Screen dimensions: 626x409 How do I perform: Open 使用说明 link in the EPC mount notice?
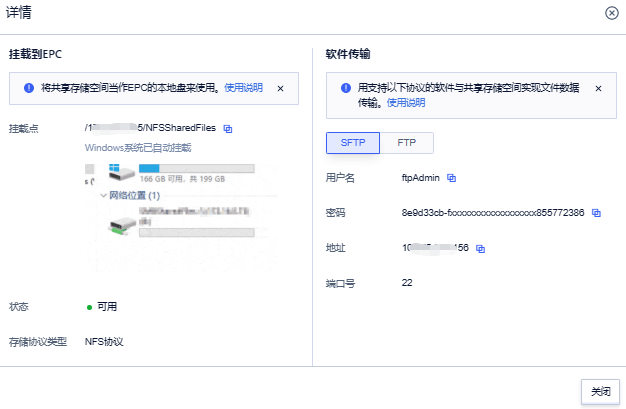click(243, 88)
